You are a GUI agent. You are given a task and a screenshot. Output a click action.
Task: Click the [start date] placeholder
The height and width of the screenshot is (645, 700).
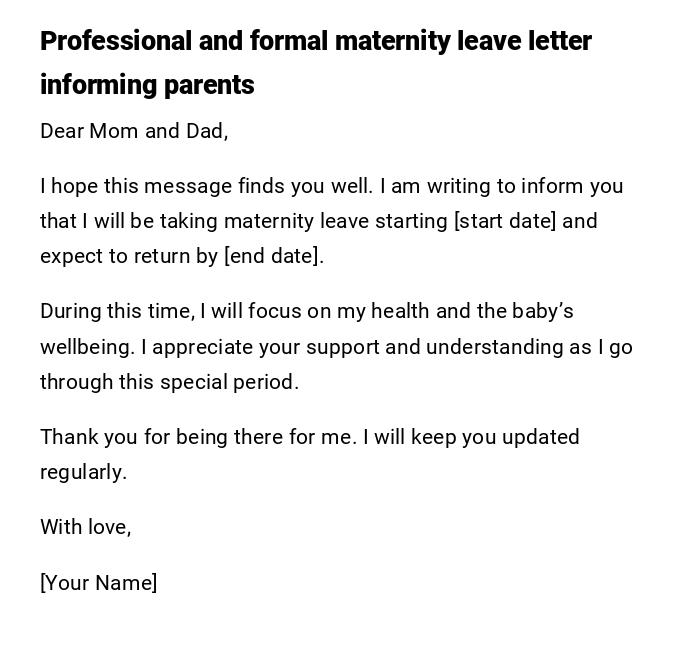[x=505, y=221]
